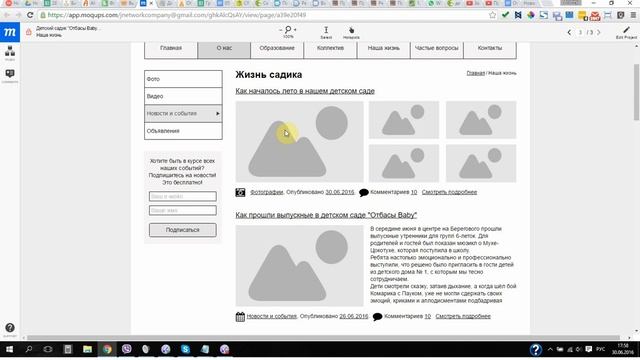This screenshot has height=360, width=640.
Task: Open link Как началось лето в нашем детском саде
Action: [x=305, y=91]
